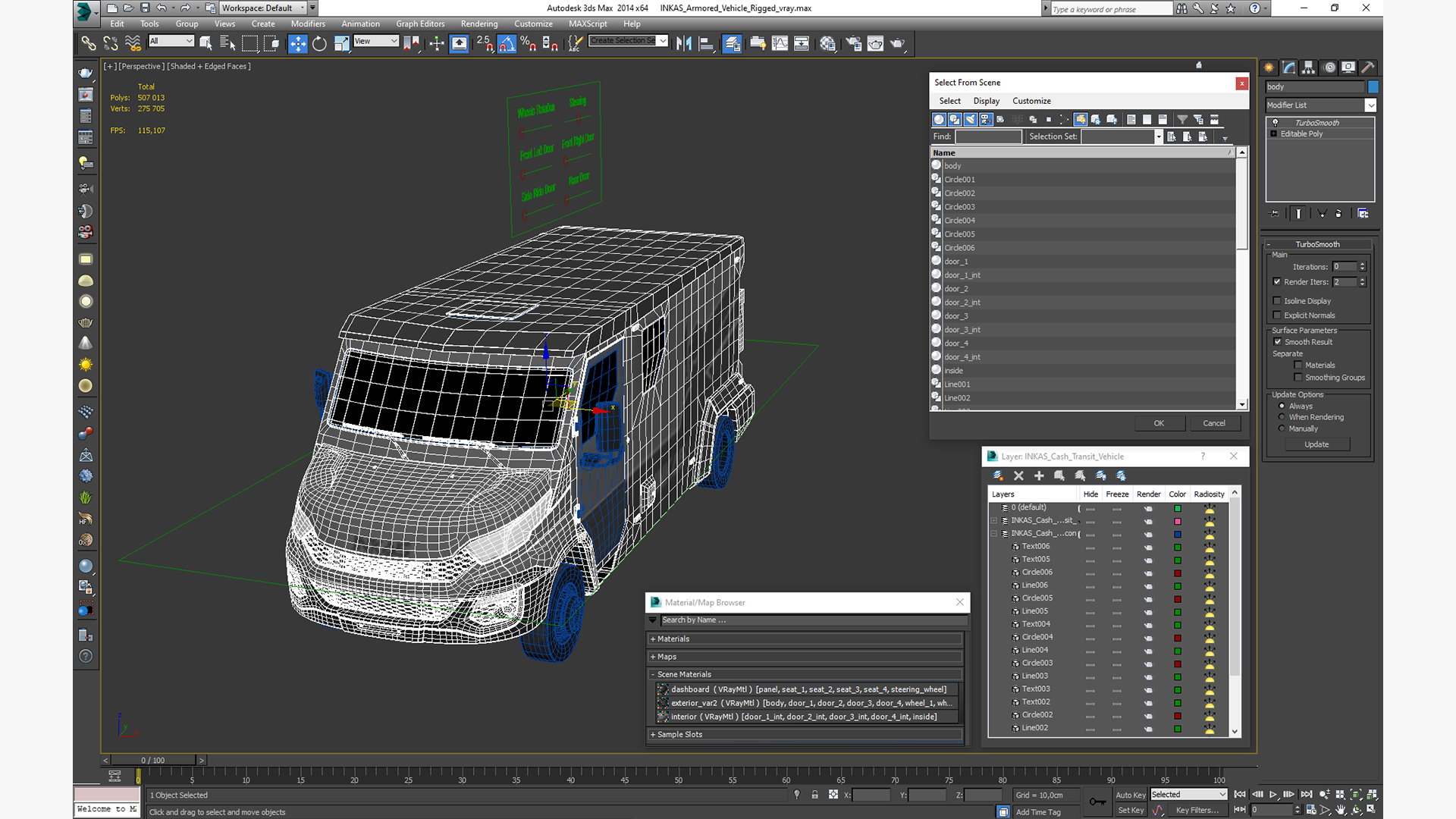Click the Mirror tool icon

pyautogui.click(x=684, y=44)
